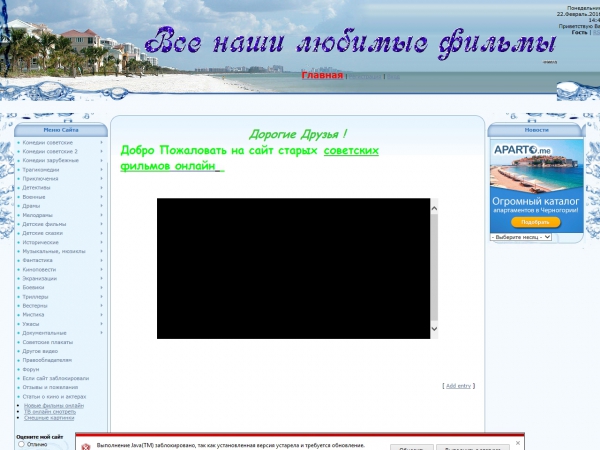This screenshot has width=600, height=450.
Task: Open the Вход login link
Action: tap(393, 77)
